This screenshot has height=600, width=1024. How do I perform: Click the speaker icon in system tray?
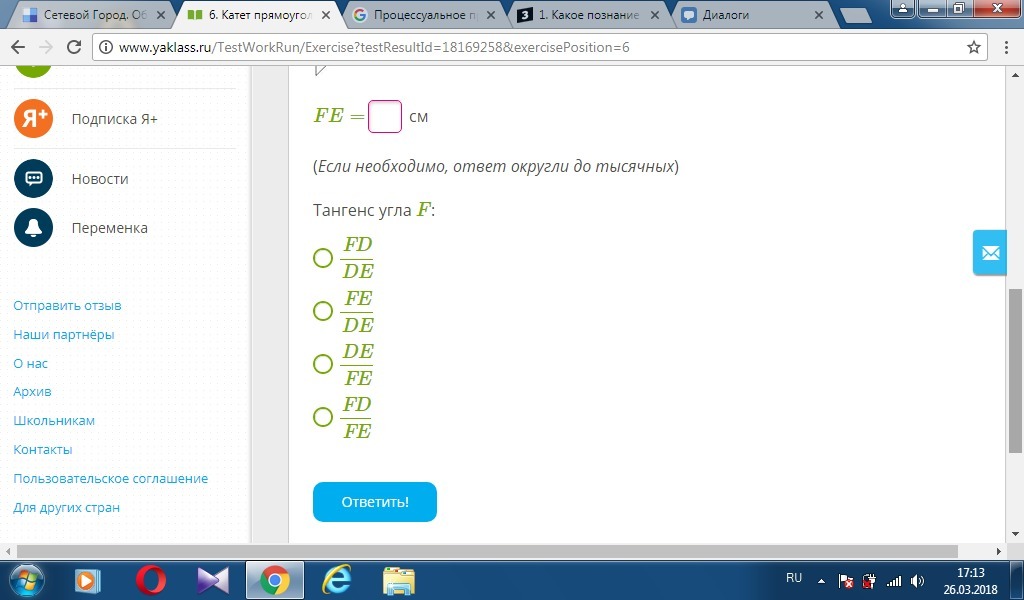click(x=916, y=580)
